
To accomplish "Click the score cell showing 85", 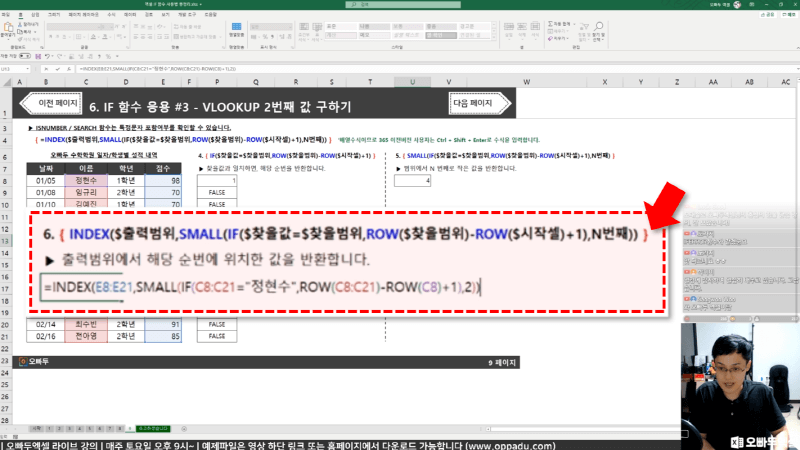I will coord(163,336).
